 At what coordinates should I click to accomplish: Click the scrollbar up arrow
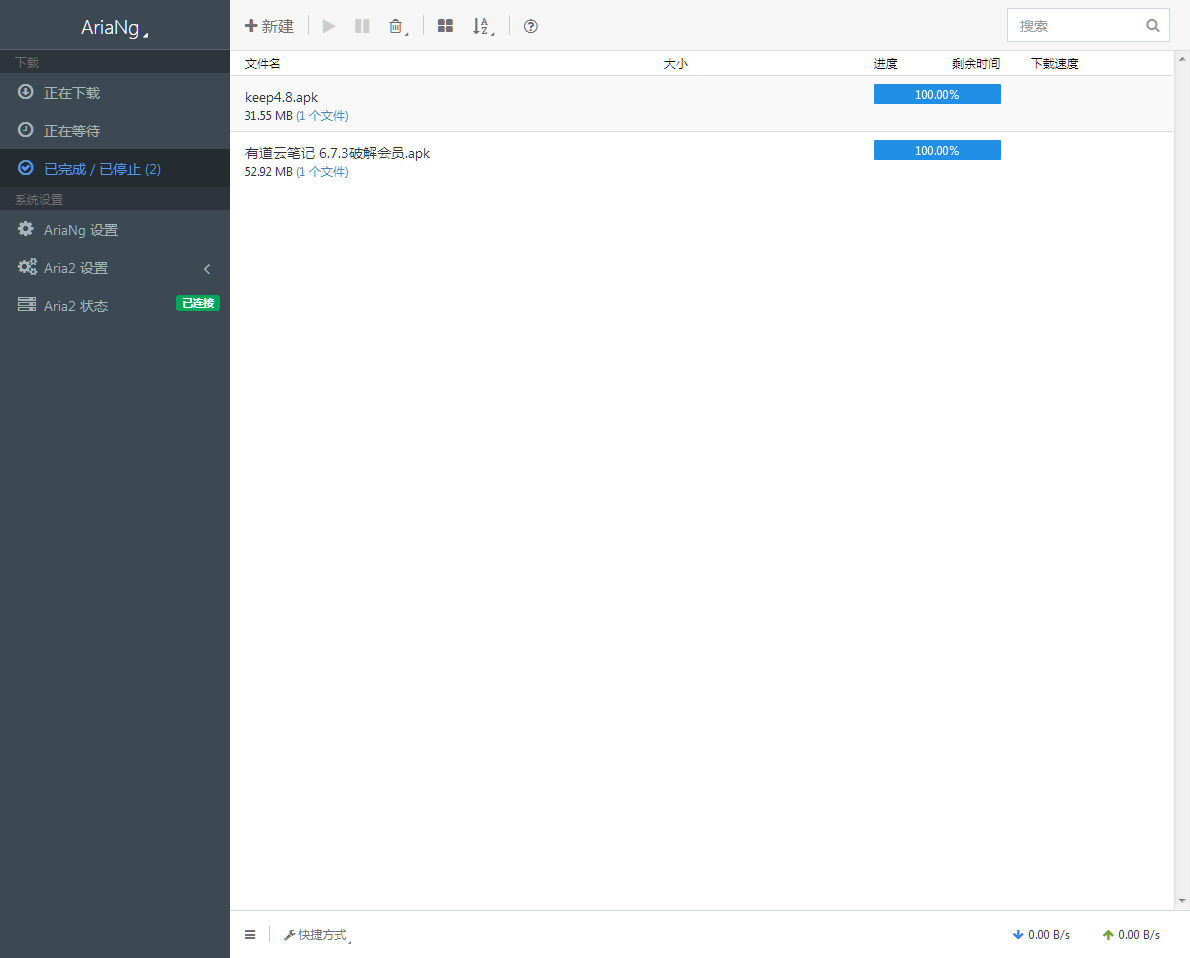click(1182, 58)
